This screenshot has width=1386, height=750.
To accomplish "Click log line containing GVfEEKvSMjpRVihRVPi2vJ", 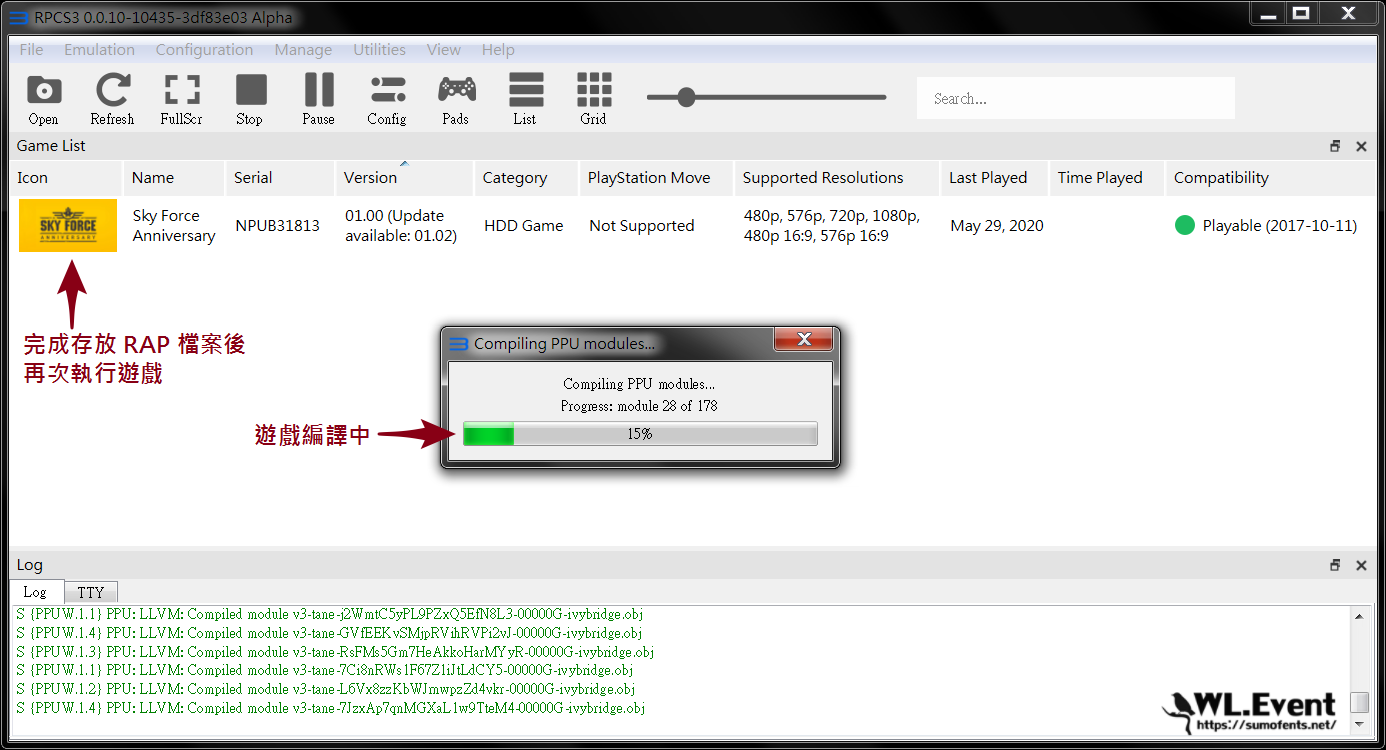I will click(330, 633).
